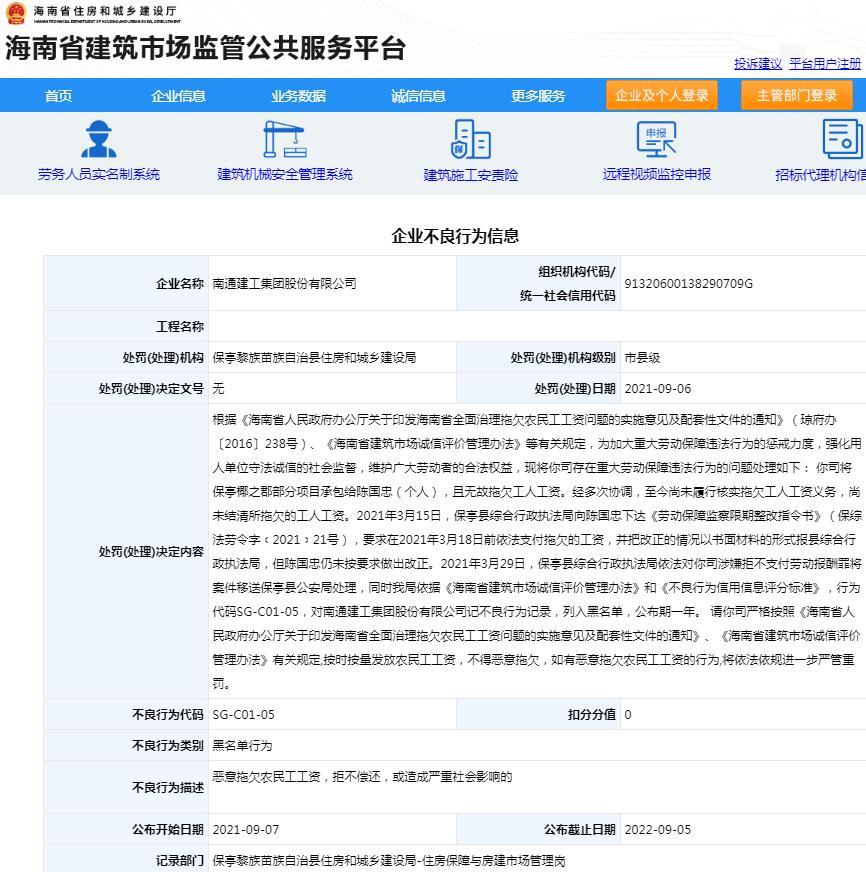This screenshot has height=872, width=866.
Task: Click the 统一社会信用代码 label cell
Action: coord(538,284)
